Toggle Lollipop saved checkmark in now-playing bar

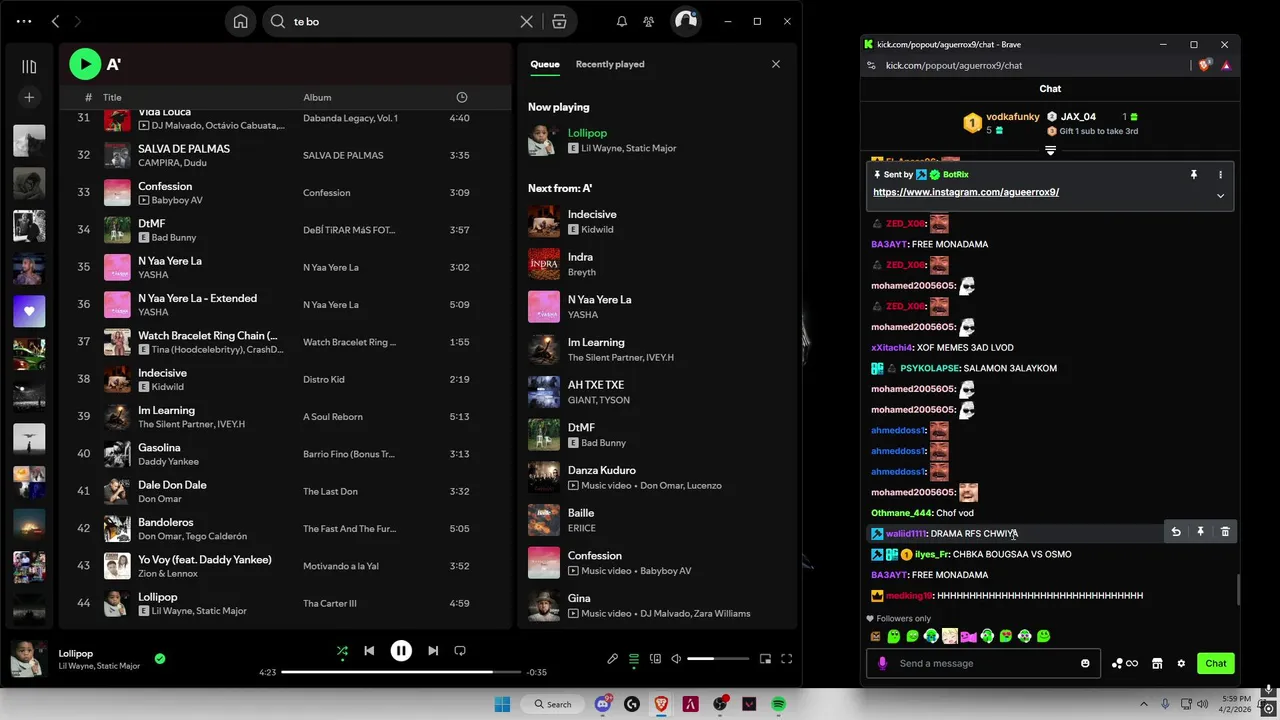[x=160, y=658]
